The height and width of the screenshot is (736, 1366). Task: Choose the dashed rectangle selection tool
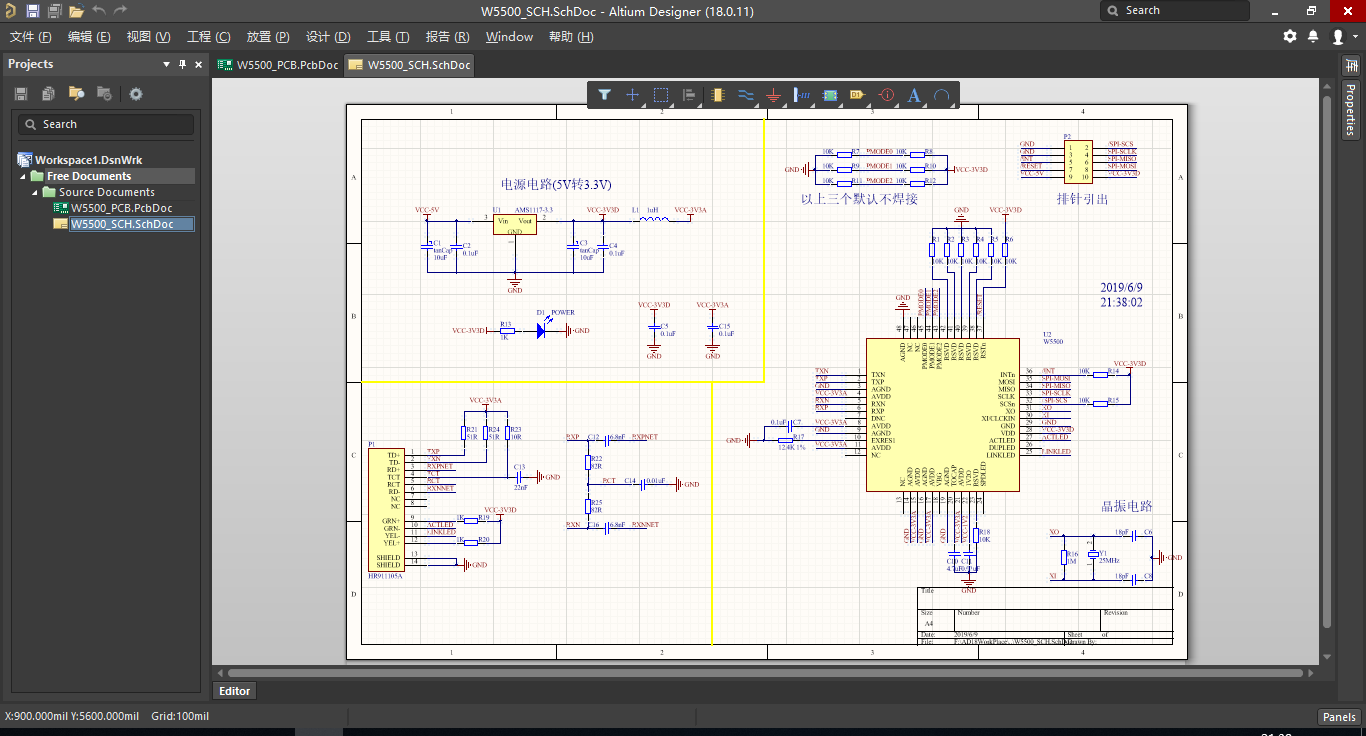click(661, 95)
